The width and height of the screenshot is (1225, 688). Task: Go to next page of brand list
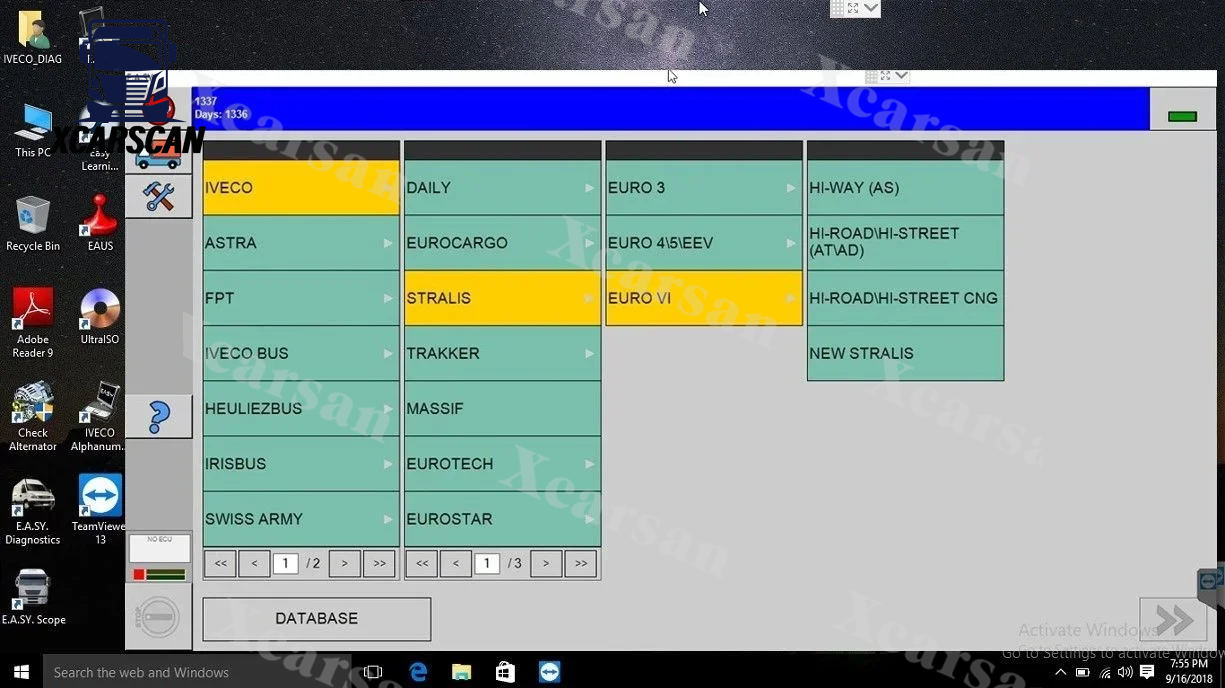[345, 564]
